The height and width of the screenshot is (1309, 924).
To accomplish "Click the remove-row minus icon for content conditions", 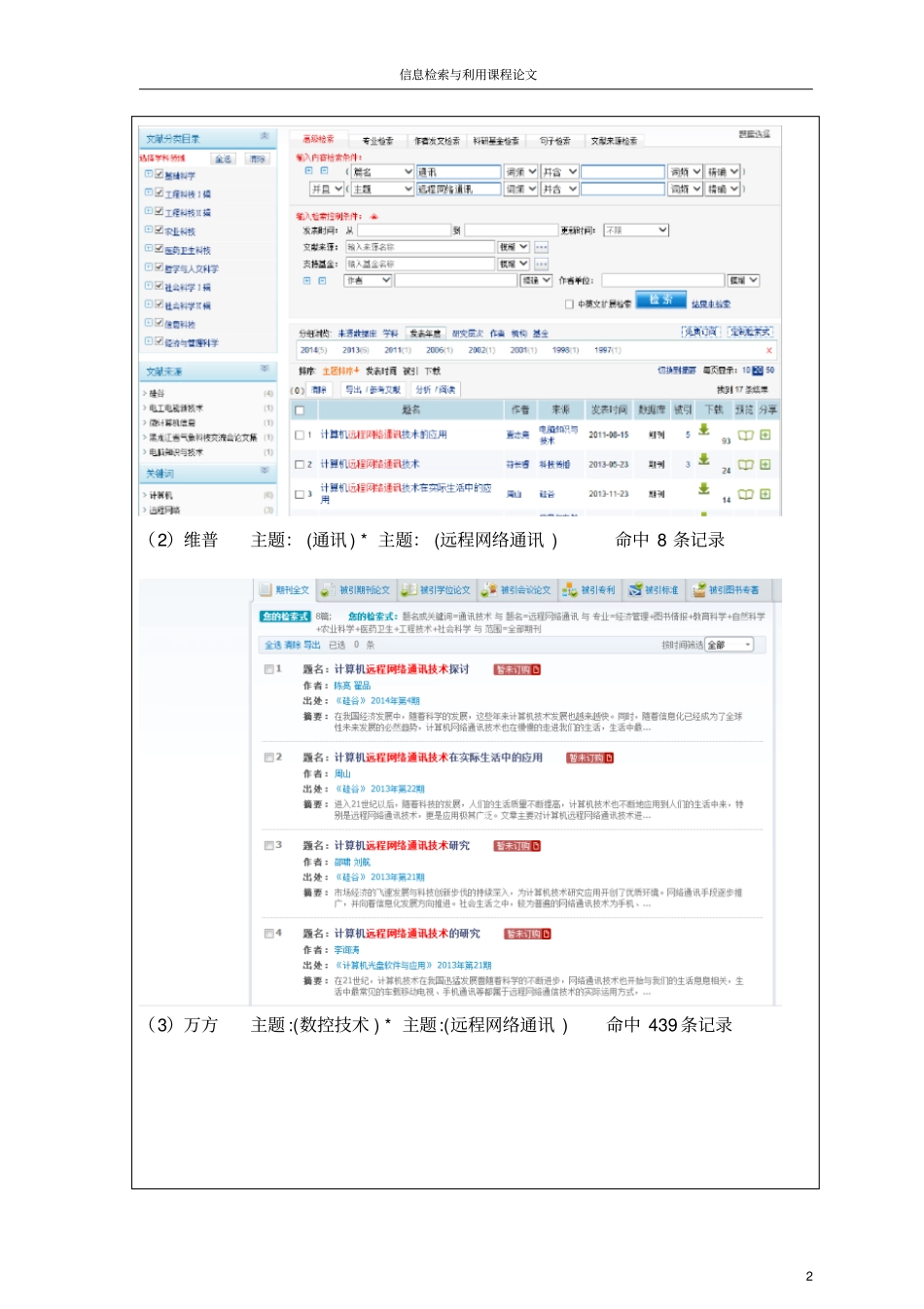I will point(324,170).
